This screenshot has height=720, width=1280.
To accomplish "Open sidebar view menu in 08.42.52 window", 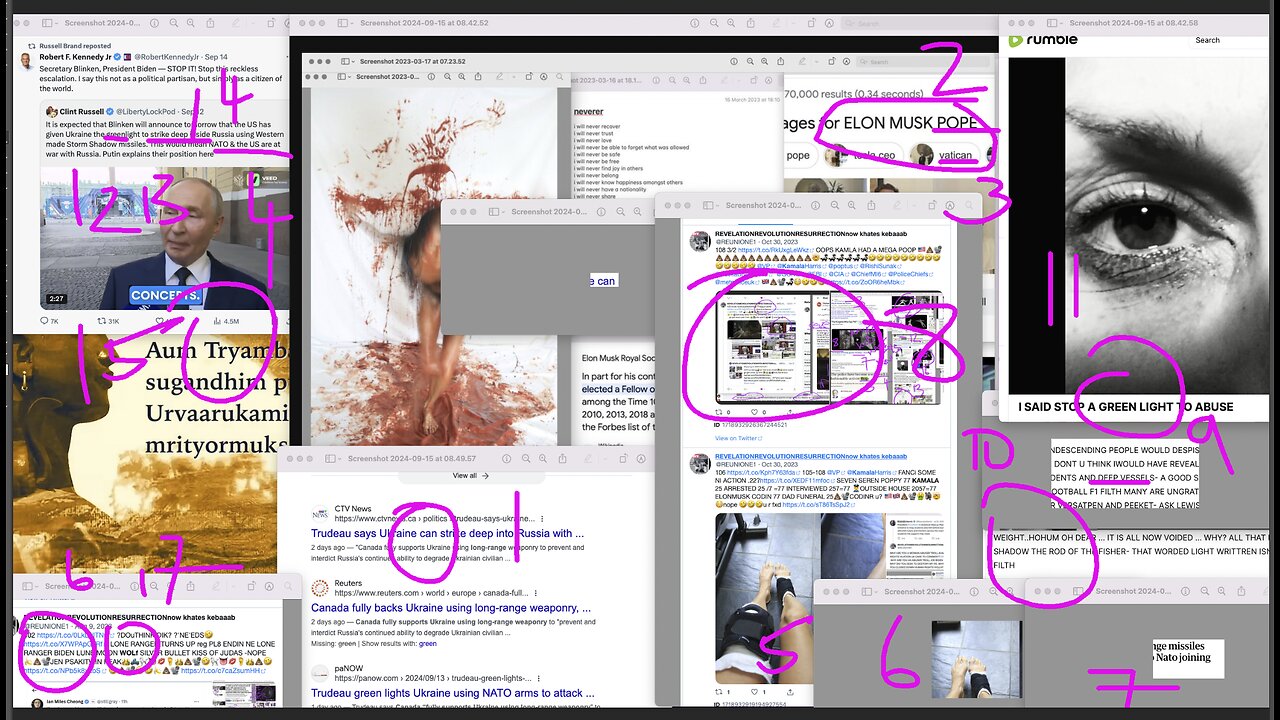I will point(344,22).
